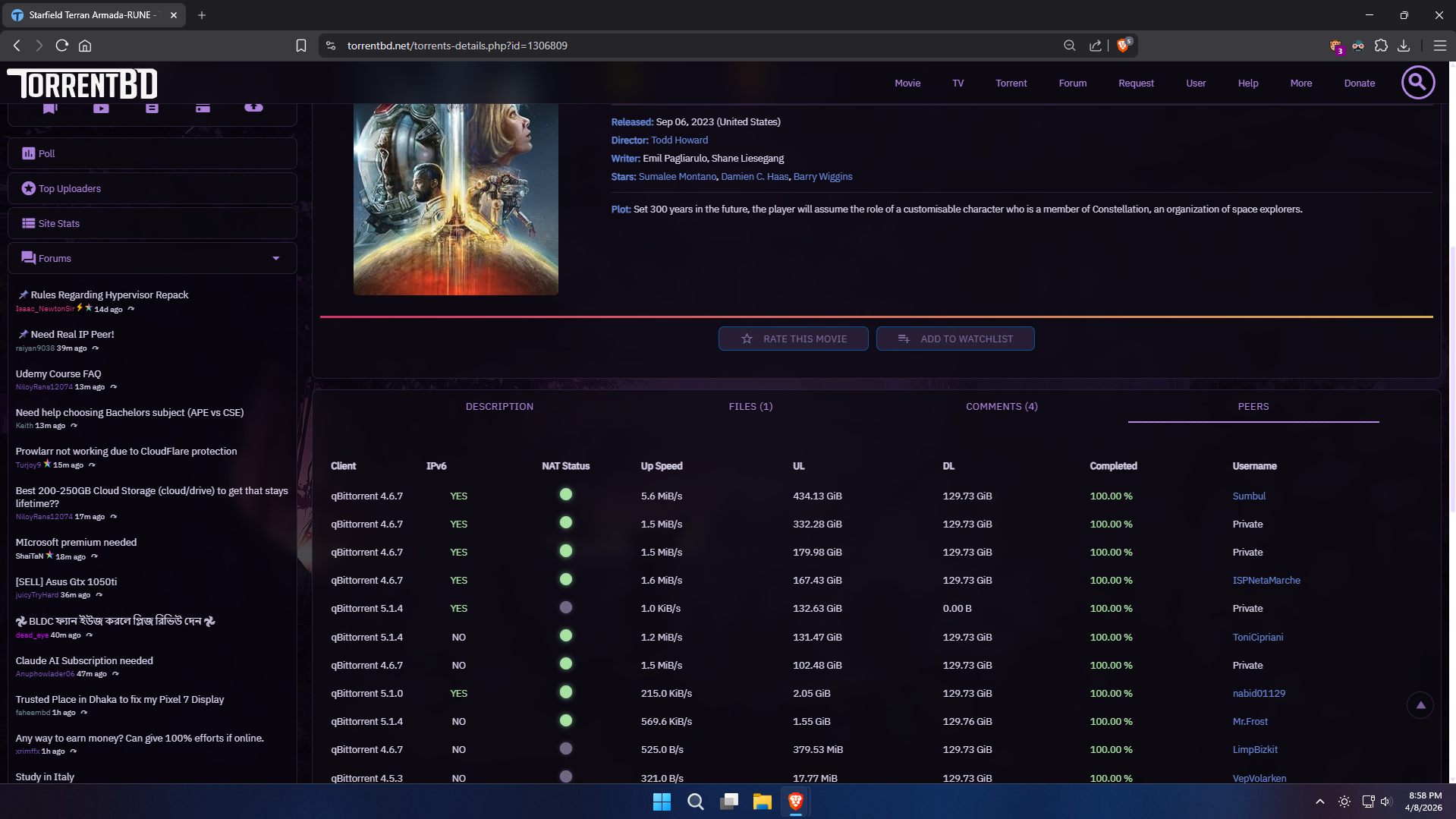Click Up Speed column header
1456x819 pixels.
tap(662, 466)
